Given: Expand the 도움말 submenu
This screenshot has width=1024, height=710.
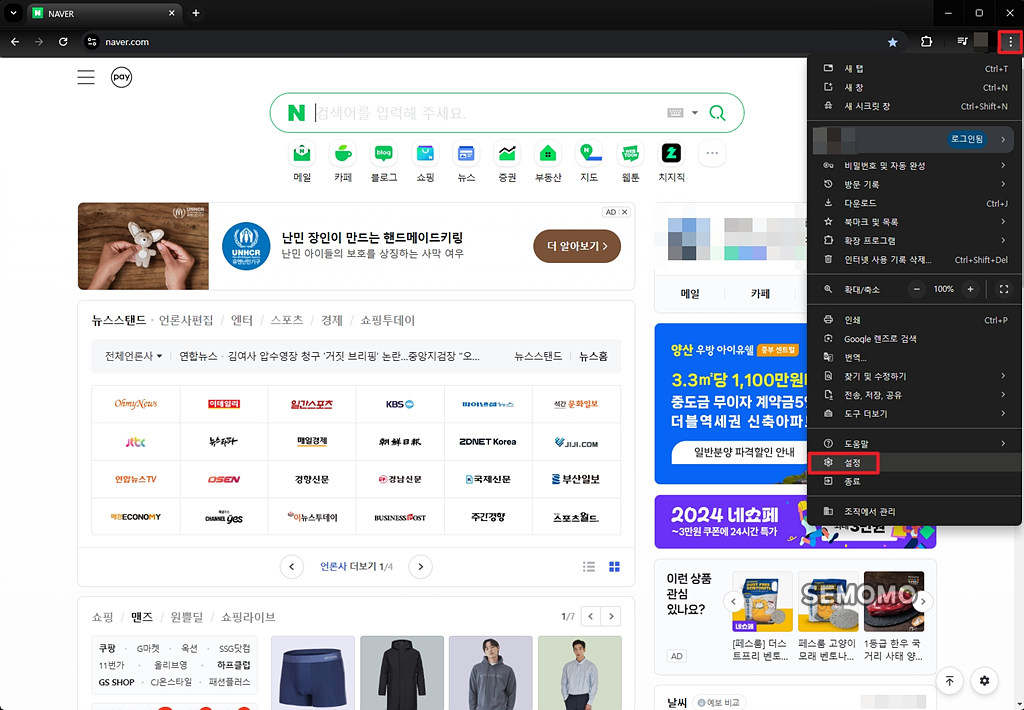Looking at the screenshot, I should tap(914, 444).
